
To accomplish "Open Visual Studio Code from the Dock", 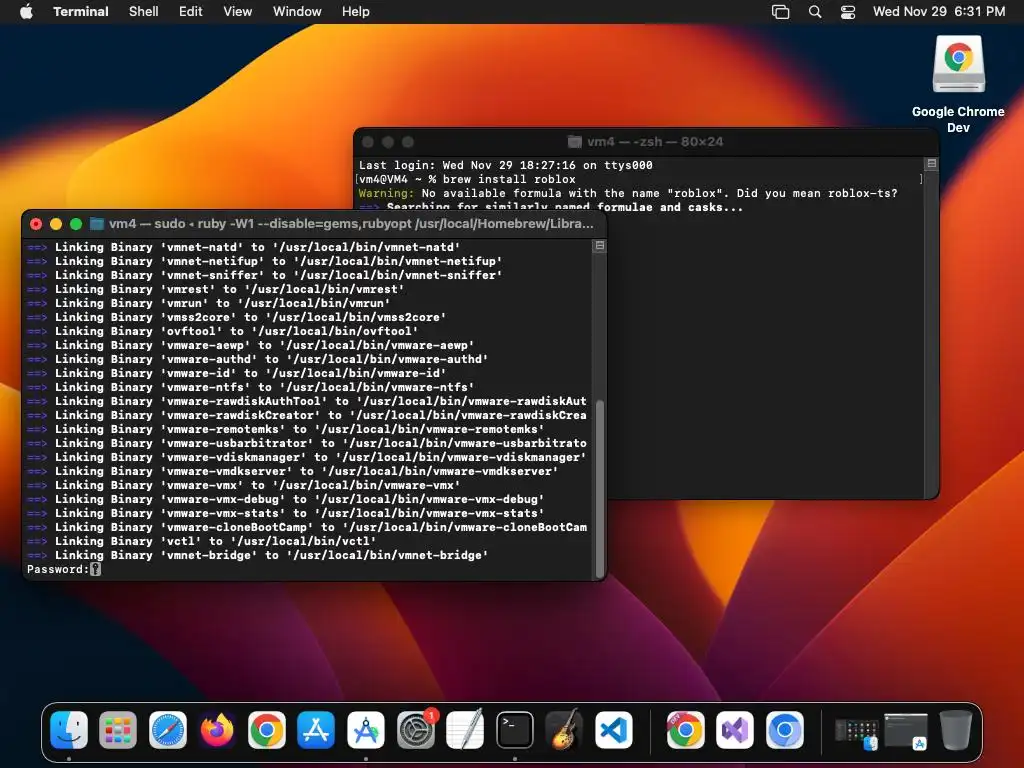I will tap(614, 729).
